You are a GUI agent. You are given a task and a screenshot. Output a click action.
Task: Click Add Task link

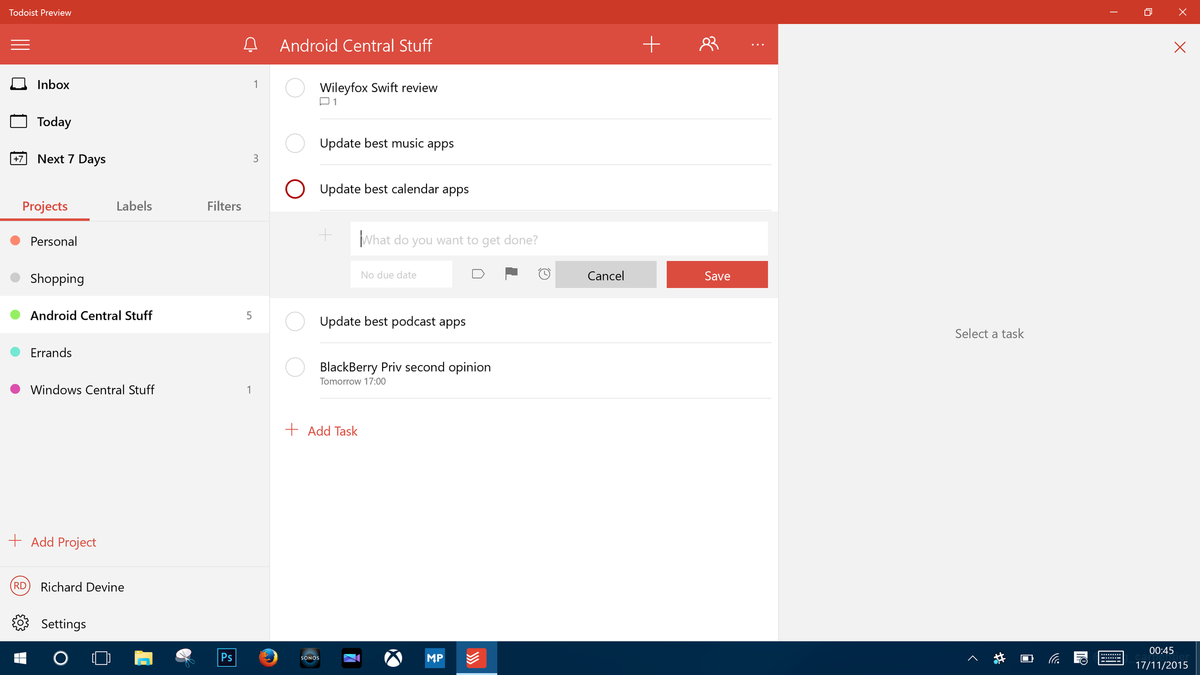pyautogui.click(x=322, y=431)
